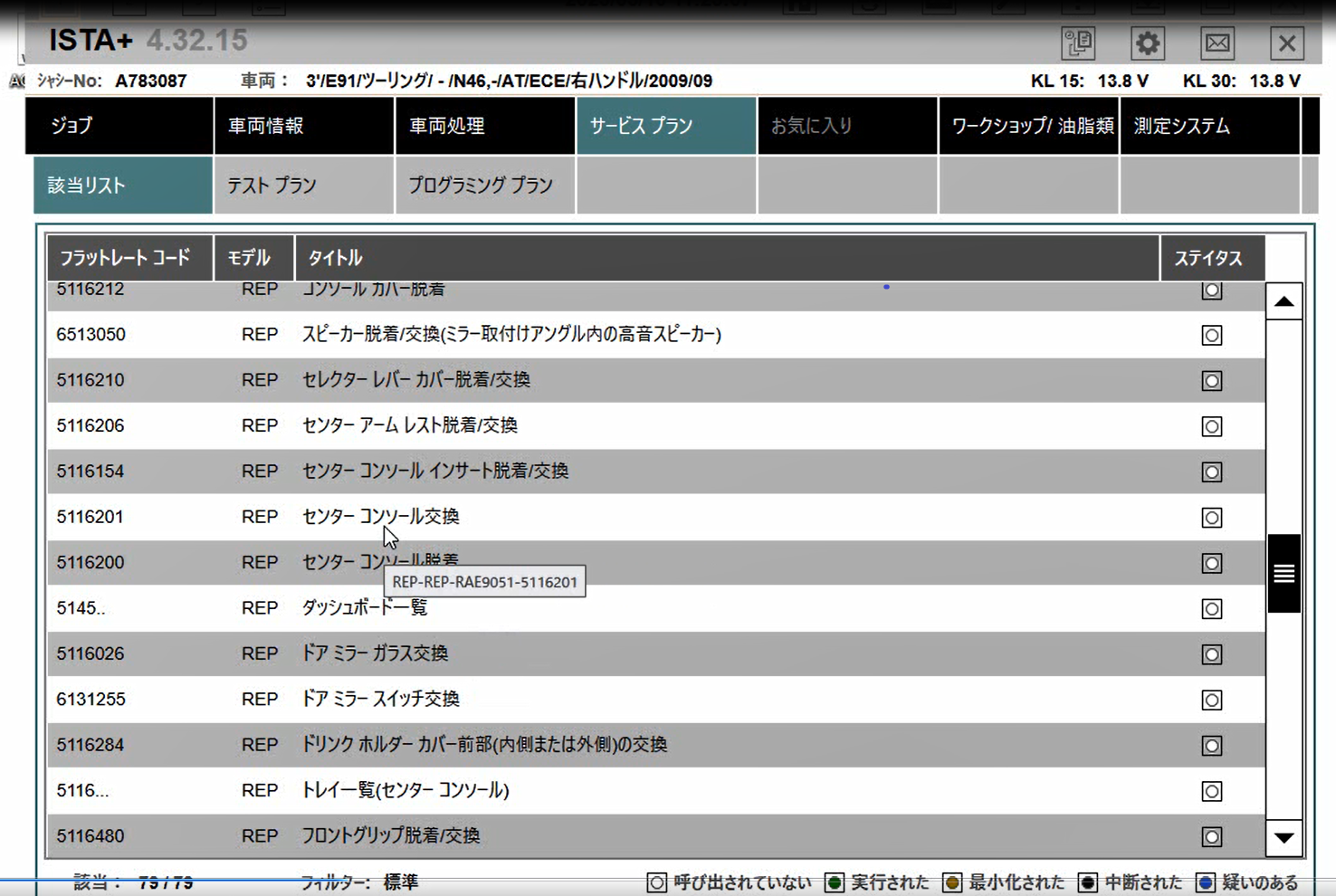Viewport: 1336px width, 896px height.
Task: Click status icon for row 5116200
Action: click(x=1212, y=563)
